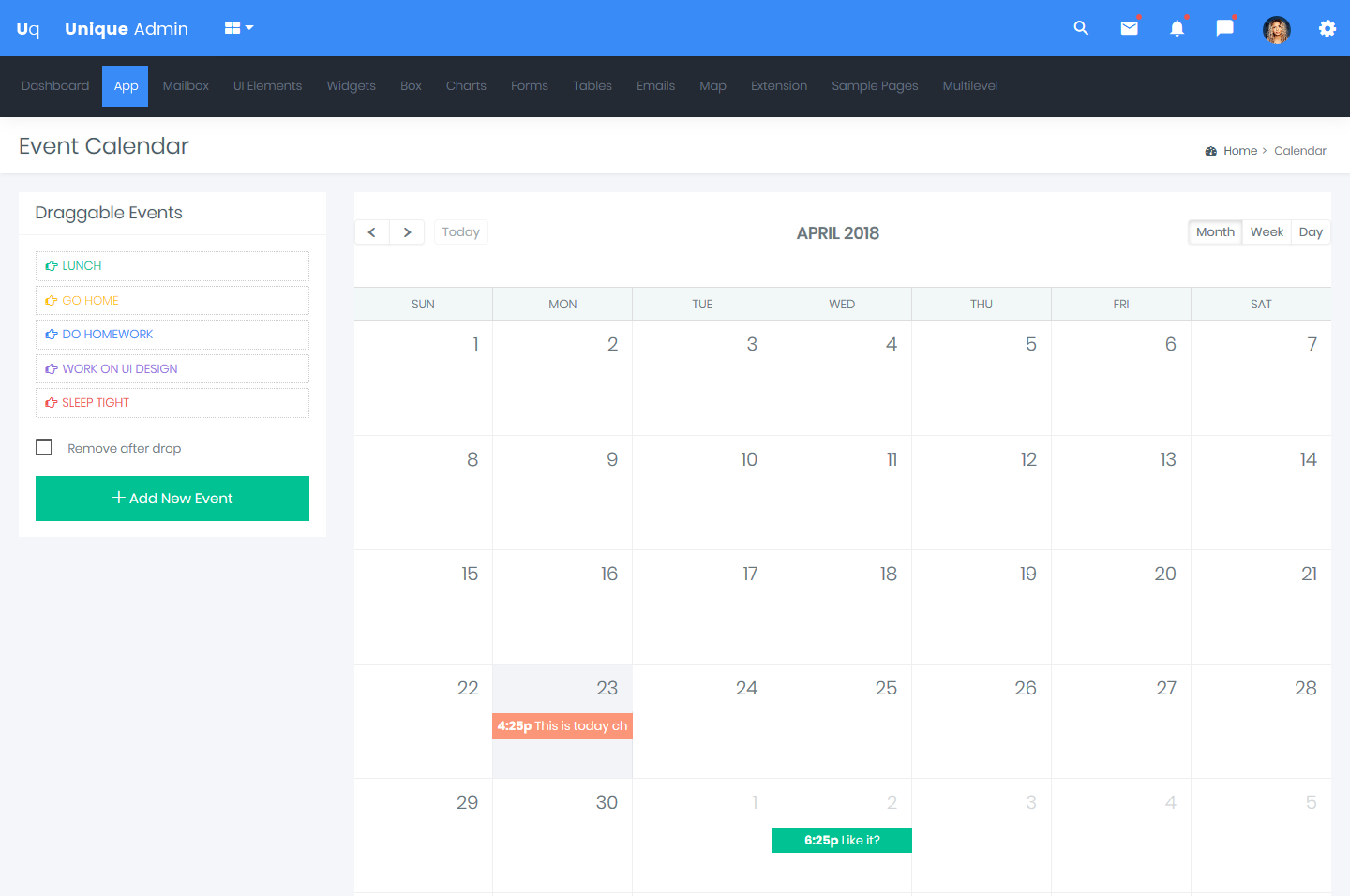
Task: Click the user profile avatar picture
Action: click(1277, 29)
